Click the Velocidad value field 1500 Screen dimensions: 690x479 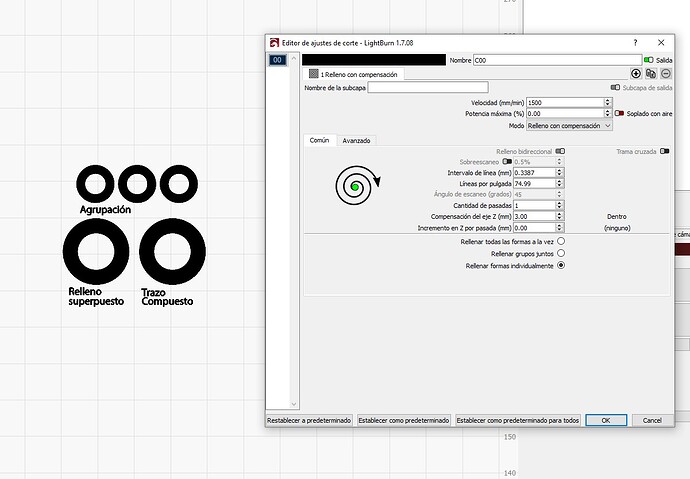(x=565, y=102)
